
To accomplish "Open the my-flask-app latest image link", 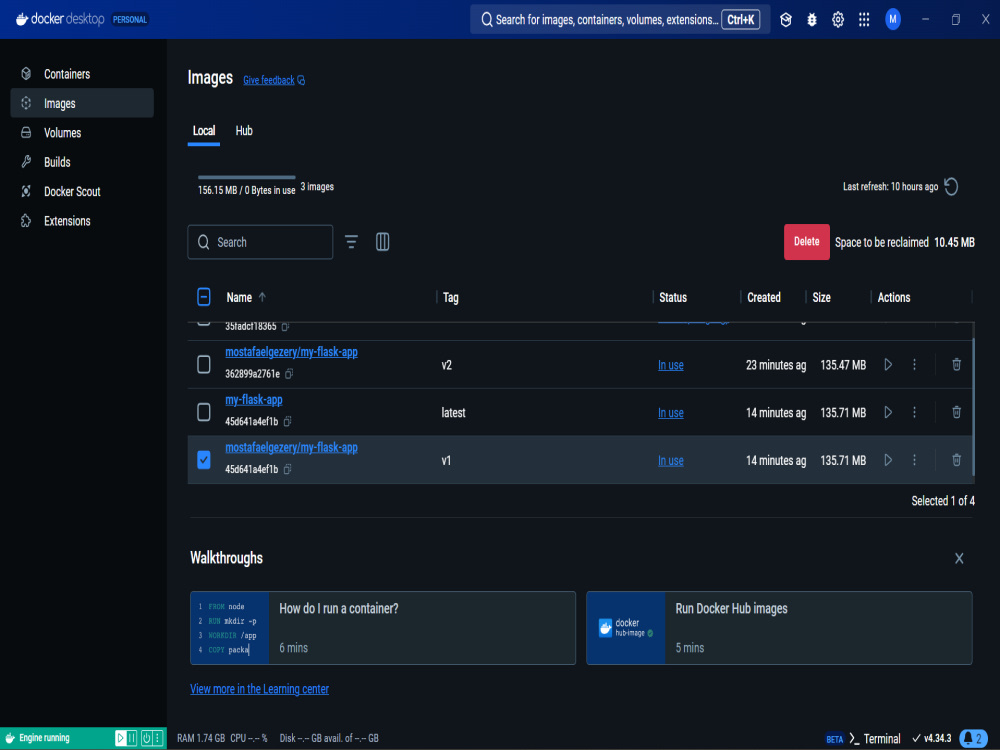I will tap(254, 400).
